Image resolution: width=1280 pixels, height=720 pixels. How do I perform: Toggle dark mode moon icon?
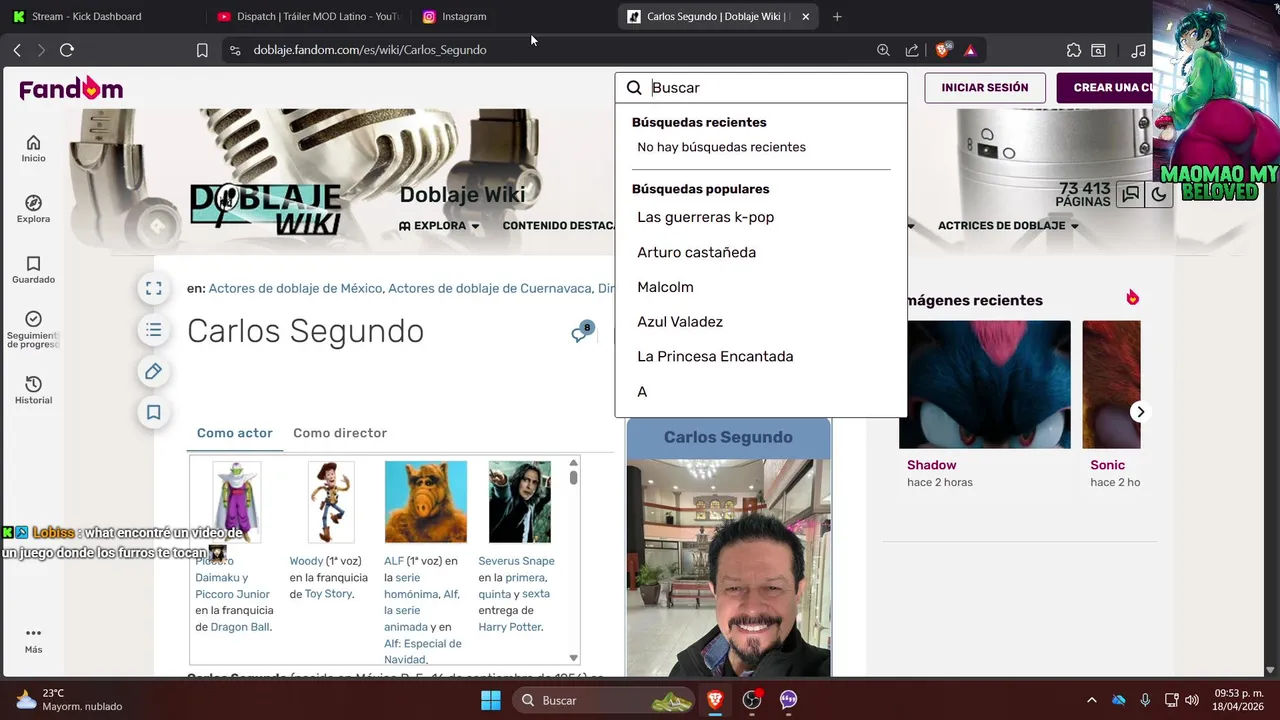tap(1159, 194)
